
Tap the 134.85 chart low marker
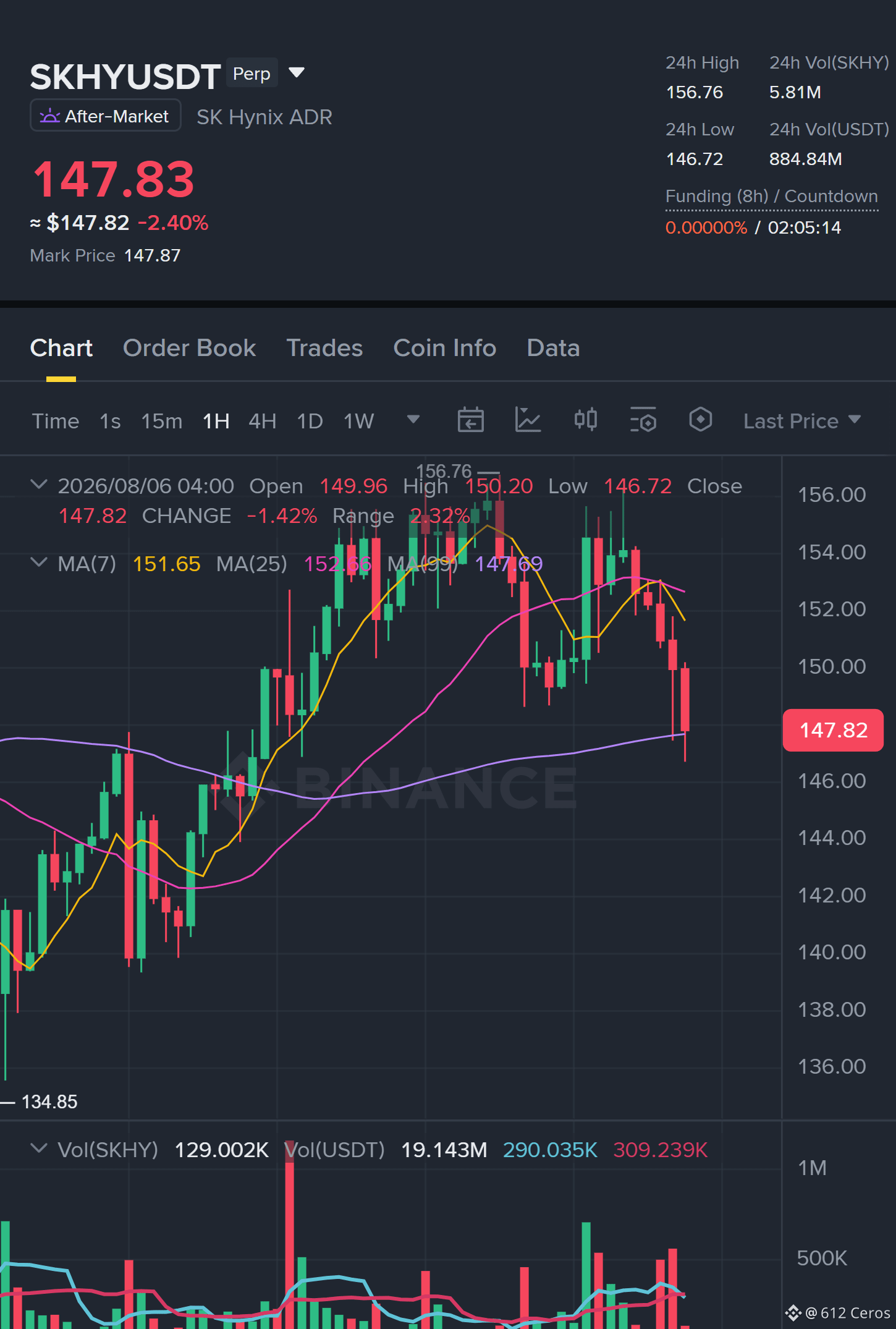49,1102
